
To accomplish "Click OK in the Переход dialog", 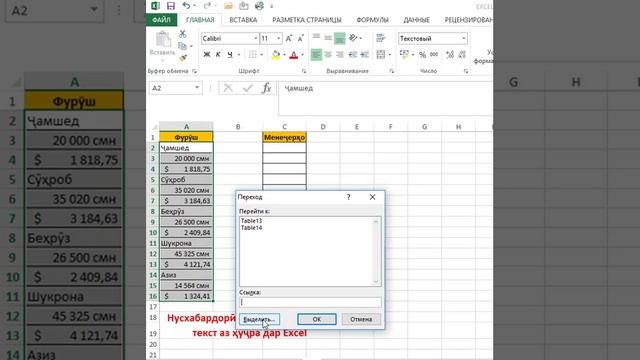I will click(x=317, y=319).
